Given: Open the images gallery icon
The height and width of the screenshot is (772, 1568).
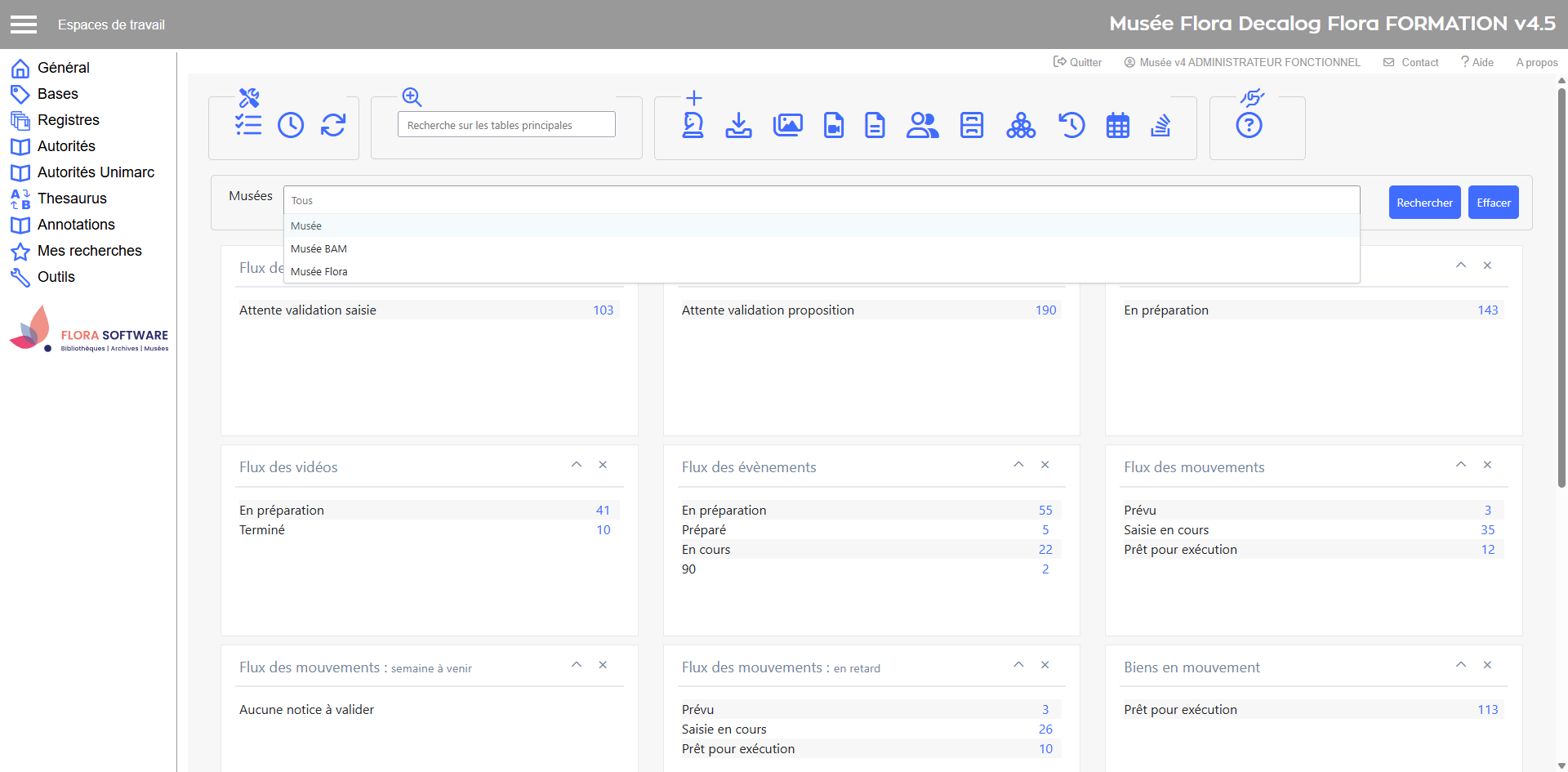Looking at the screenshot, I should 787,125.
